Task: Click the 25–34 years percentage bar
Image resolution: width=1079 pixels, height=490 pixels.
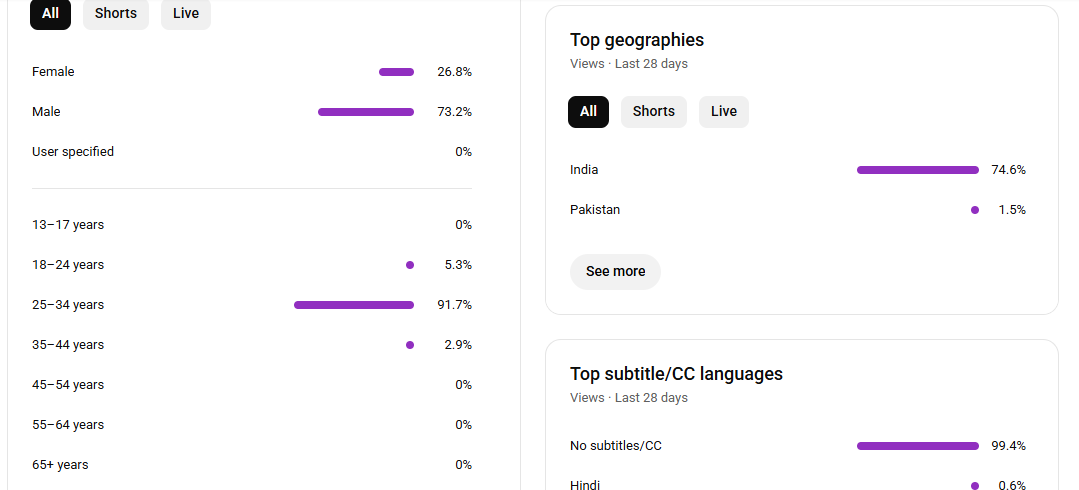Action: (x=353, y=305)
